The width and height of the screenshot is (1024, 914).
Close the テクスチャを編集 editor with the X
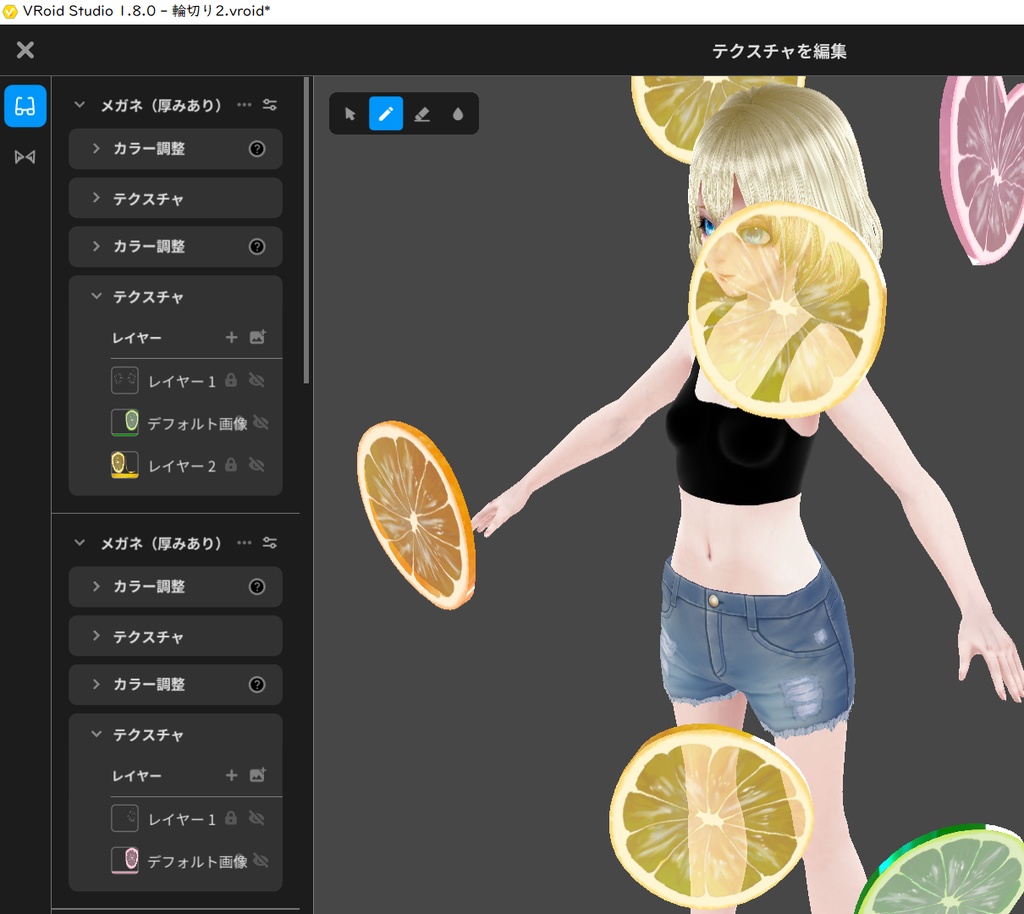point(25,50)
